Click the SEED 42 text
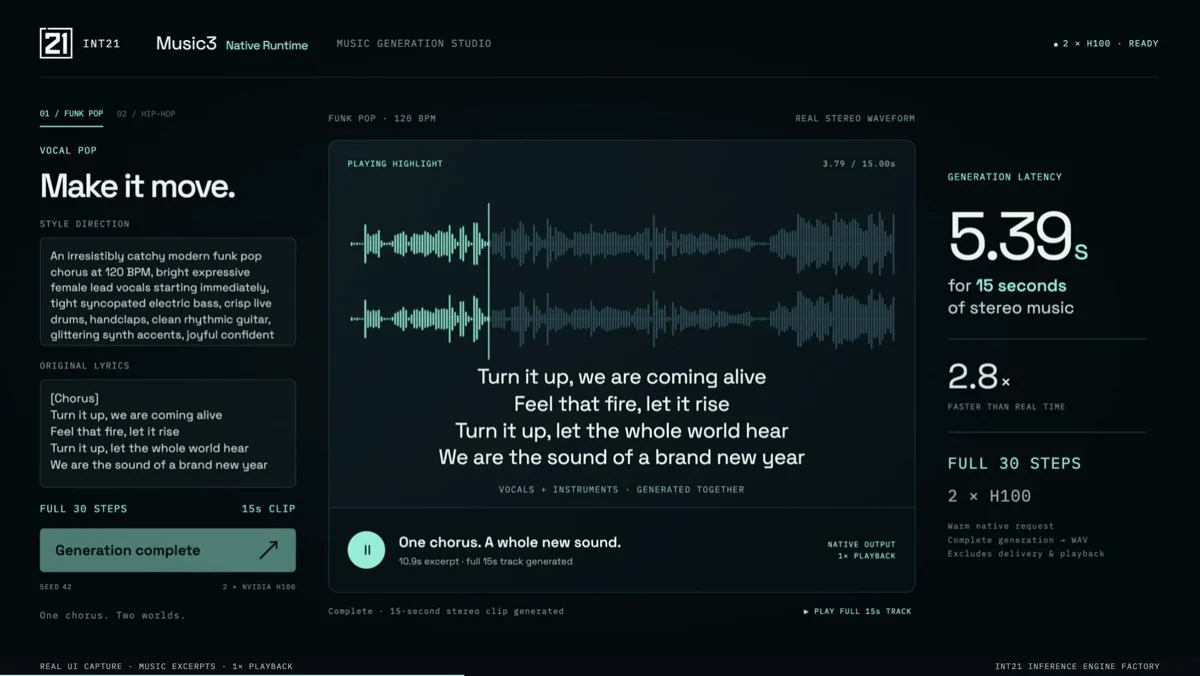 [x=56, y=587]
